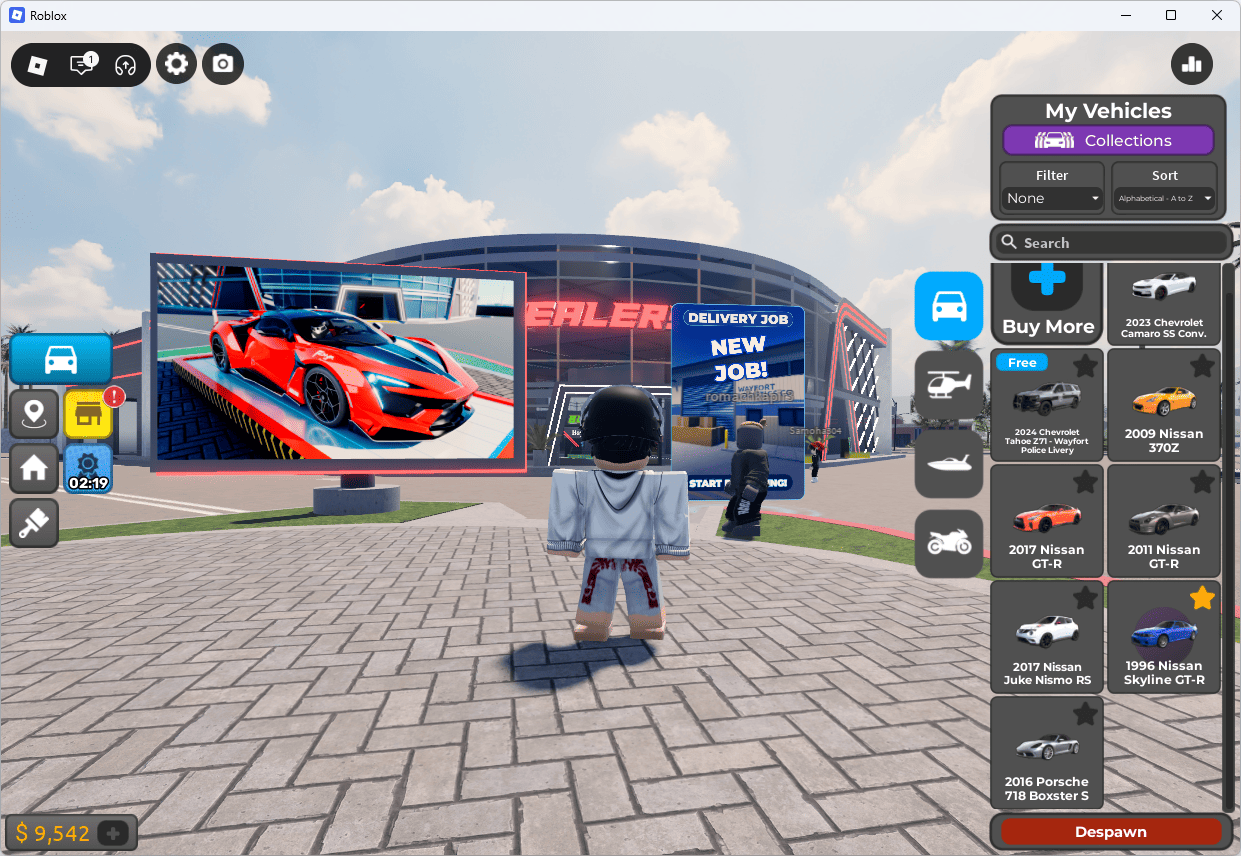
Task: Open the paintbrush customization button
Action: pyautogui.click(x=34, y=523)
